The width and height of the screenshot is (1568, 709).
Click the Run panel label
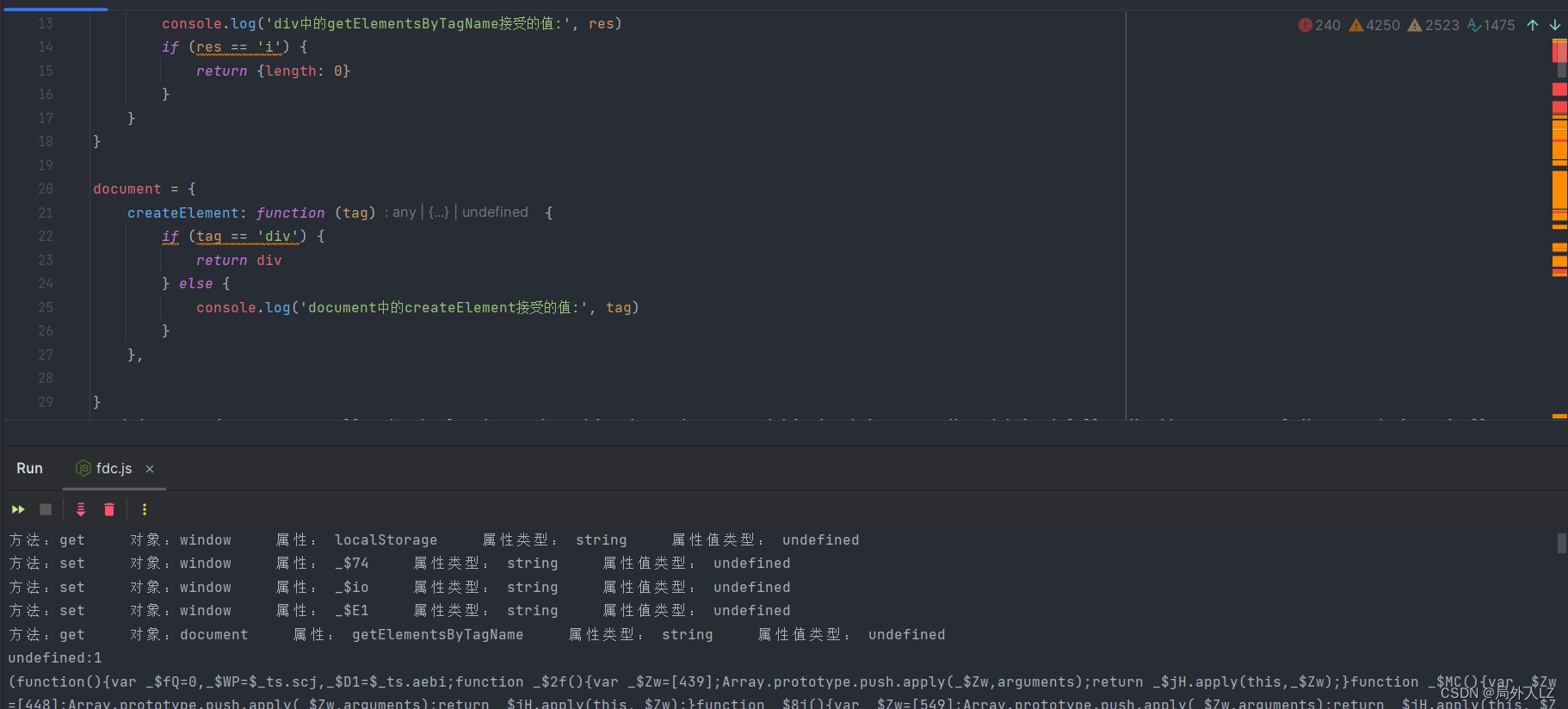[29, 468]
